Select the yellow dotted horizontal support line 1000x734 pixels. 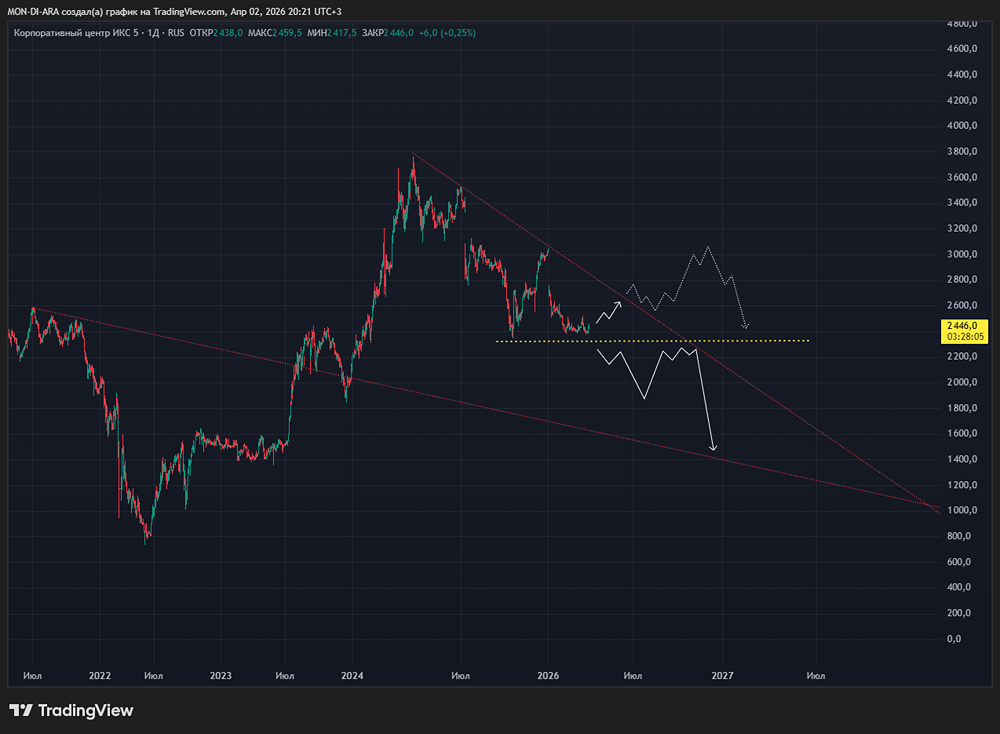point(652,341)
